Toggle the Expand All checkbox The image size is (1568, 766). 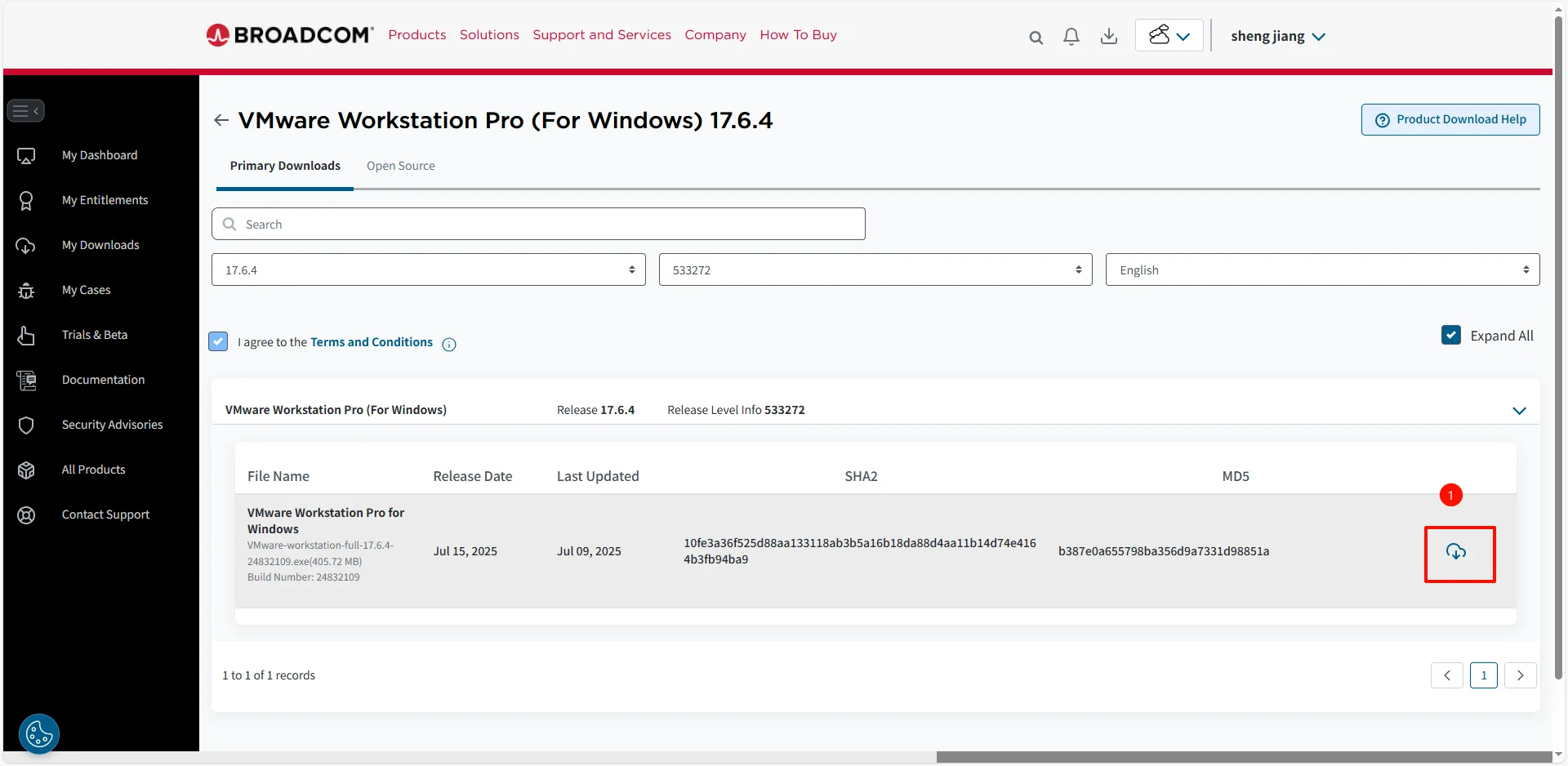1450,335
